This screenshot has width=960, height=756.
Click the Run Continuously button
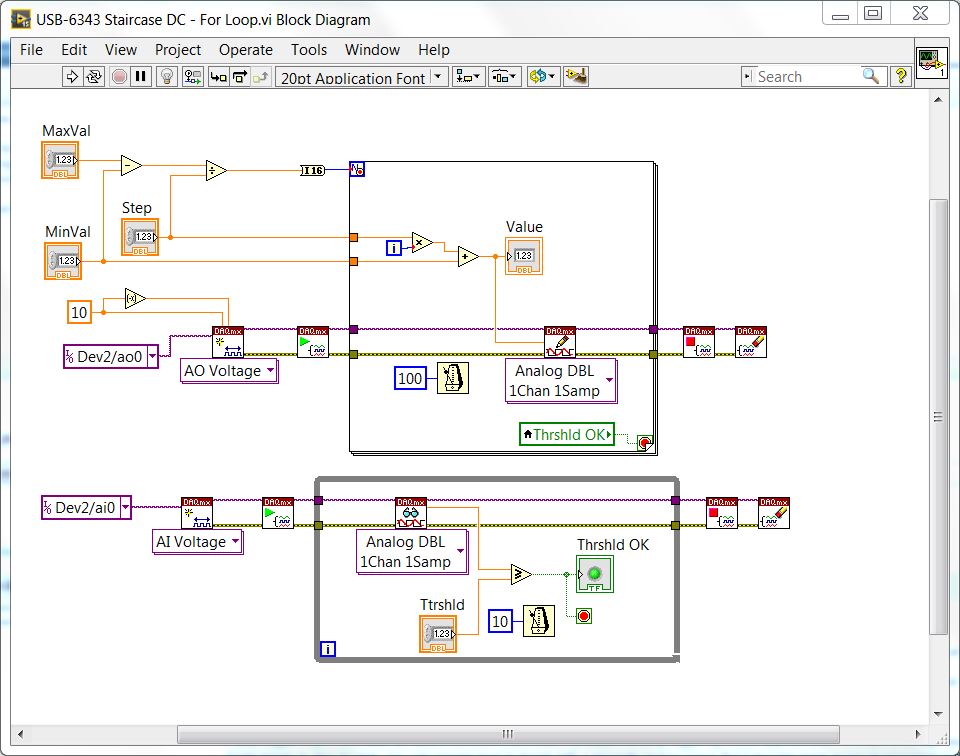[94, 77]
